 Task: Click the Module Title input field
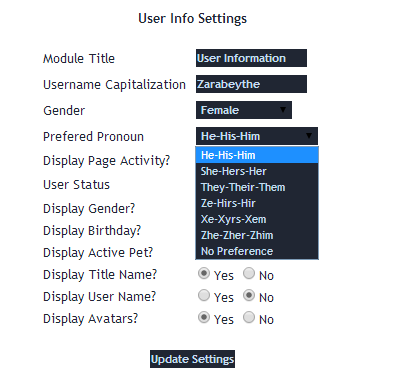(251, 58)
